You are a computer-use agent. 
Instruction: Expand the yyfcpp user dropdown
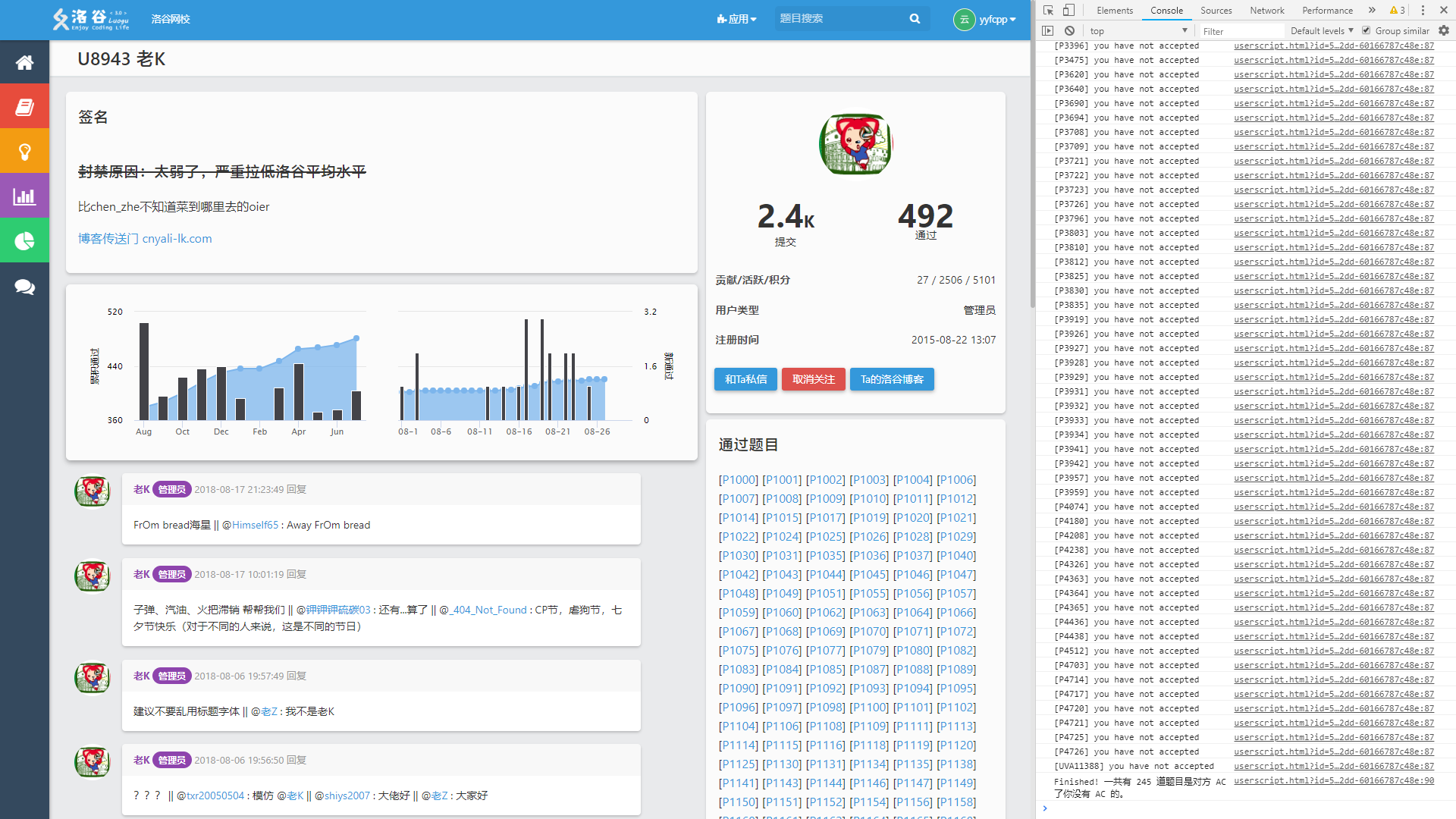pos(996,19)
